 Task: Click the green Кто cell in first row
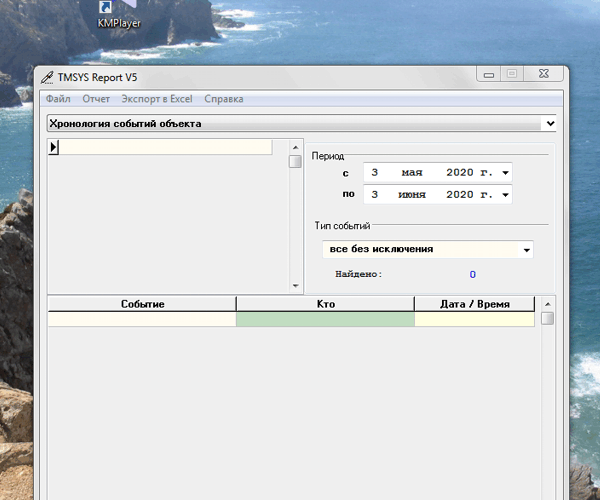pyautogui.click(x=325, y=319)
